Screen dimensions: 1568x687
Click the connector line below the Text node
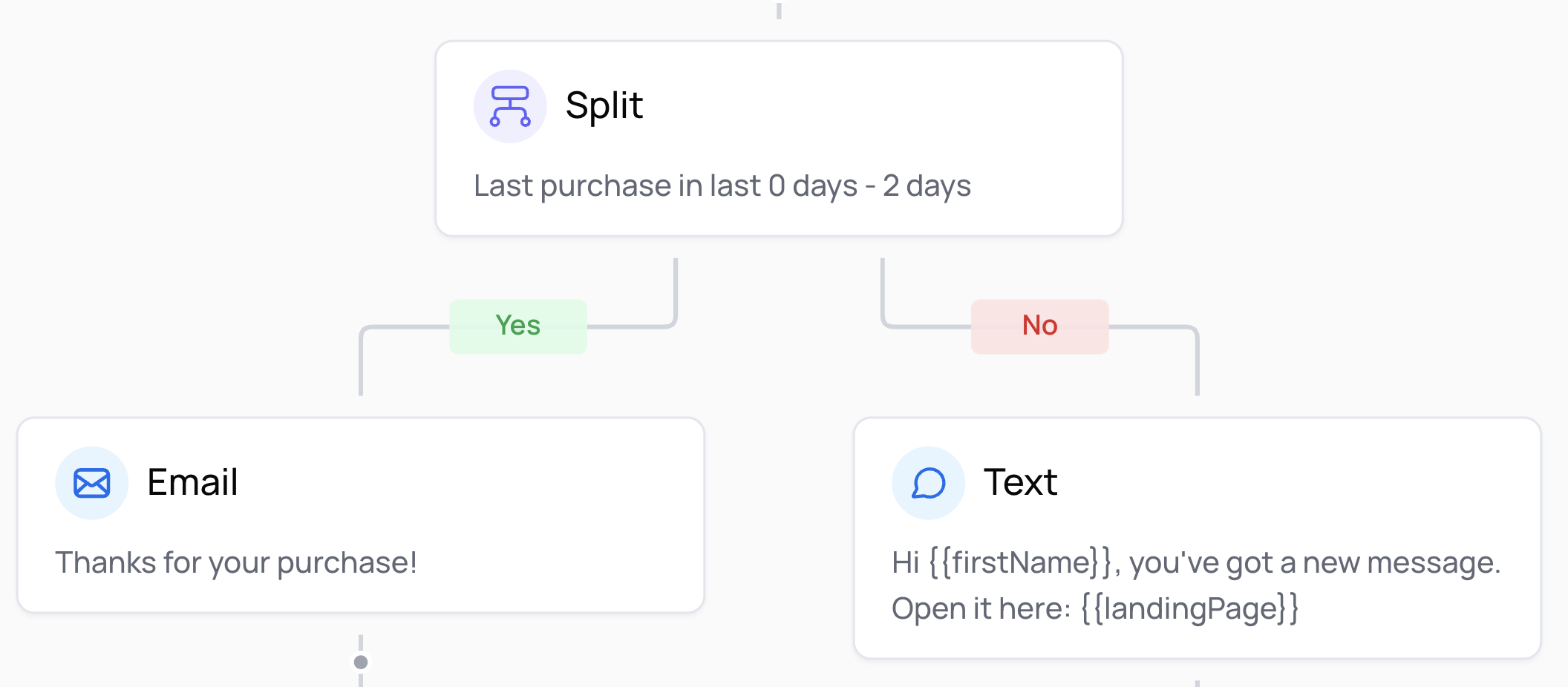[x=1198, y=683]
